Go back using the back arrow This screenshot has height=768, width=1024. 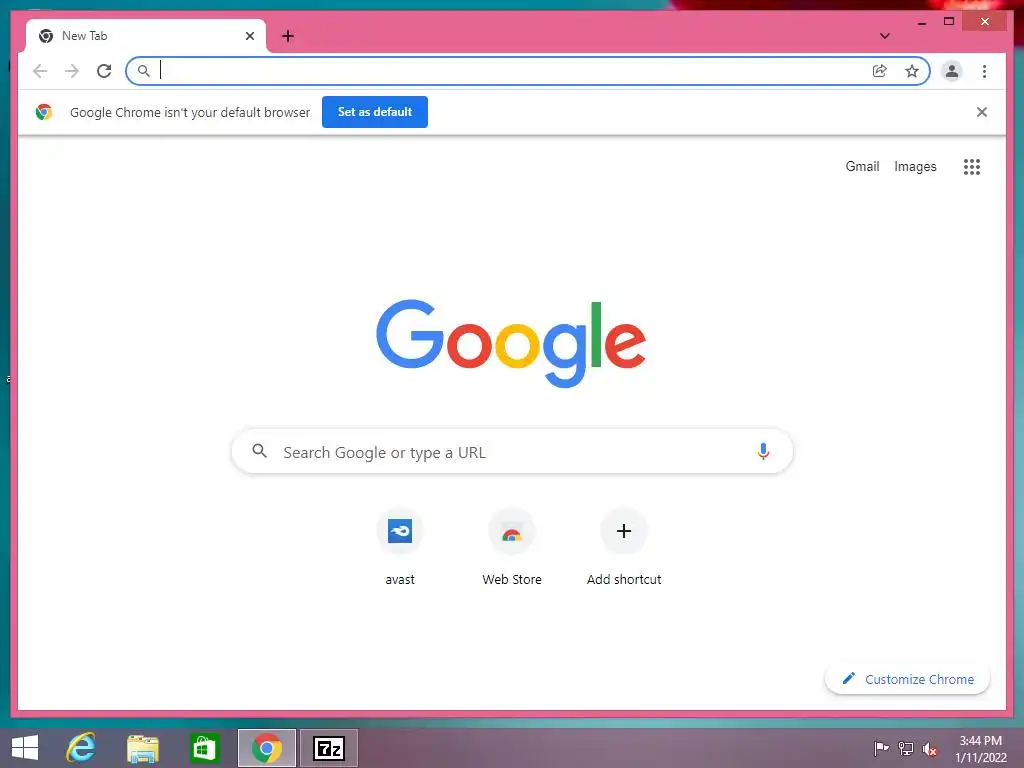(40, 71)
